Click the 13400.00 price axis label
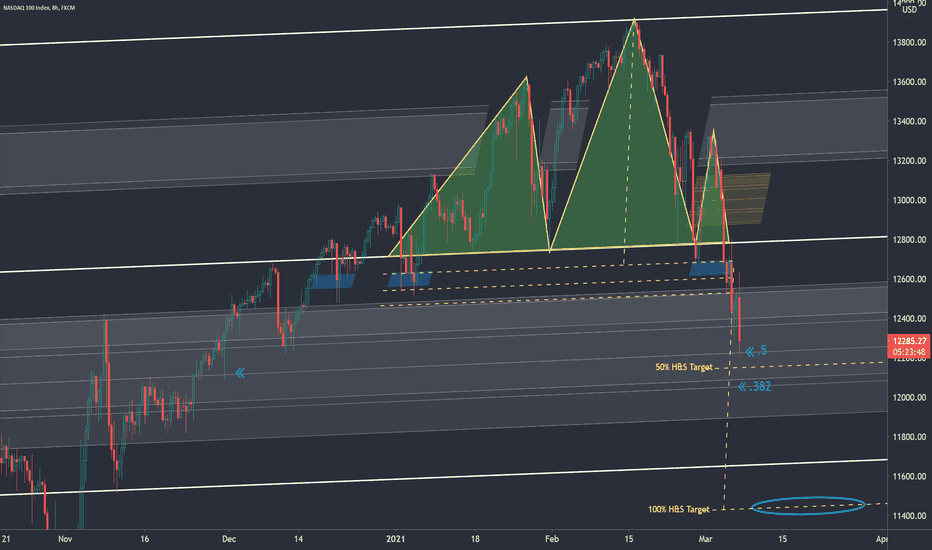 pos(909,121)
